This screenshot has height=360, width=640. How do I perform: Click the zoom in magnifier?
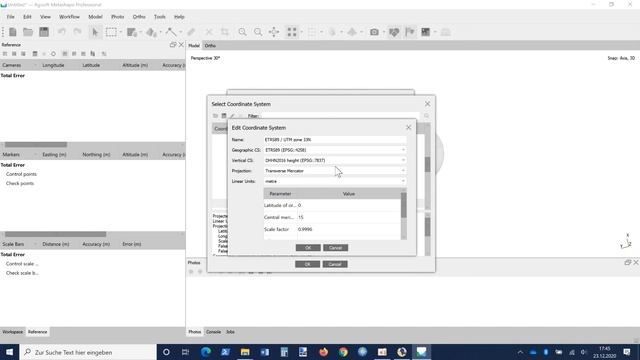click(242, 32)
